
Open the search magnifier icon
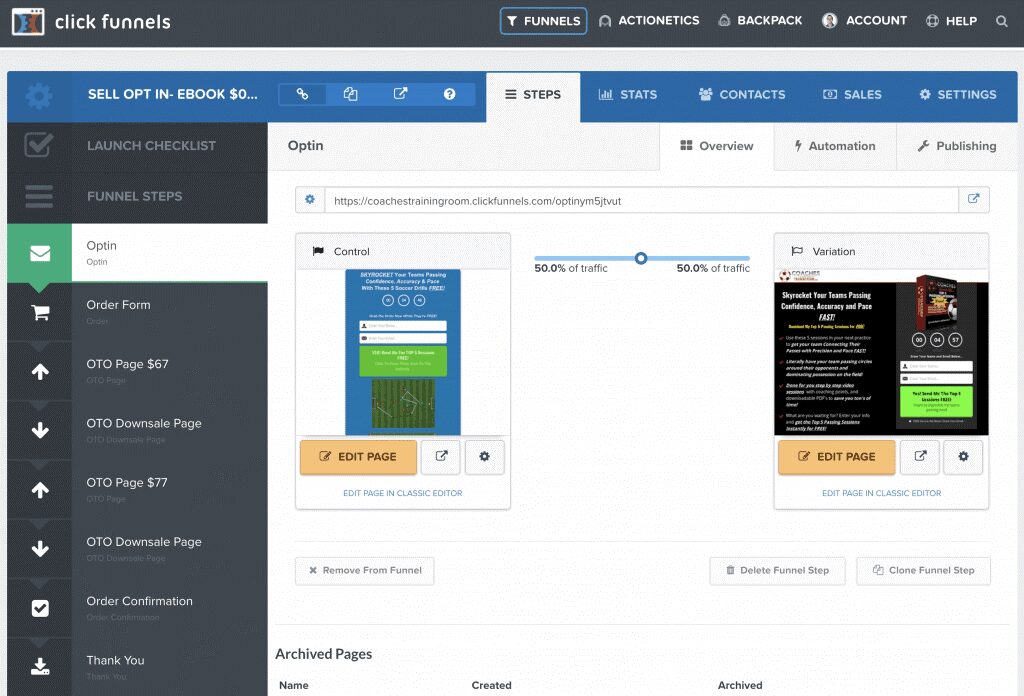point(1001,21)
